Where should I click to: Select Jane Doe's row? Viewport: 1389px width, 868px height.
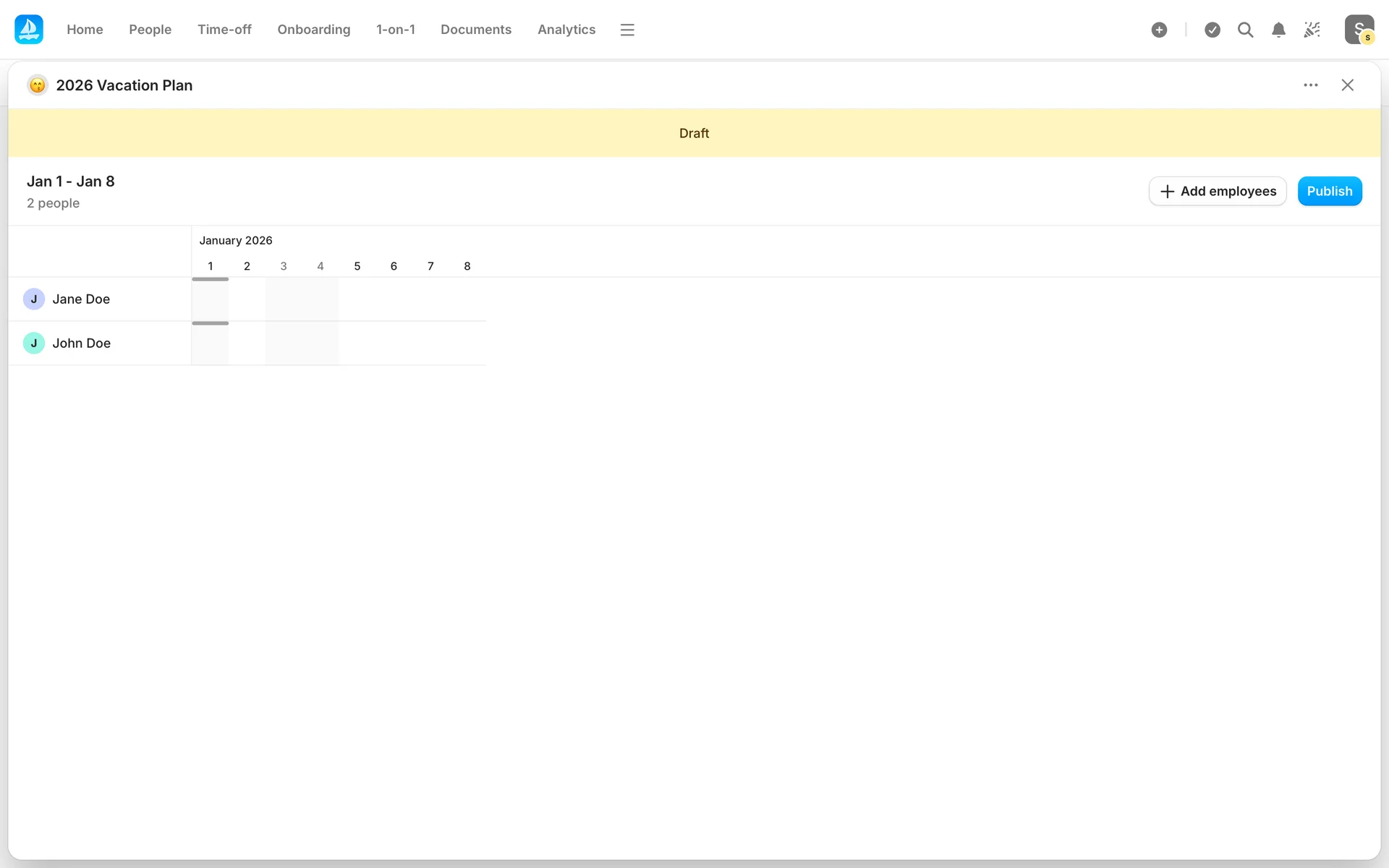point(81,299)
